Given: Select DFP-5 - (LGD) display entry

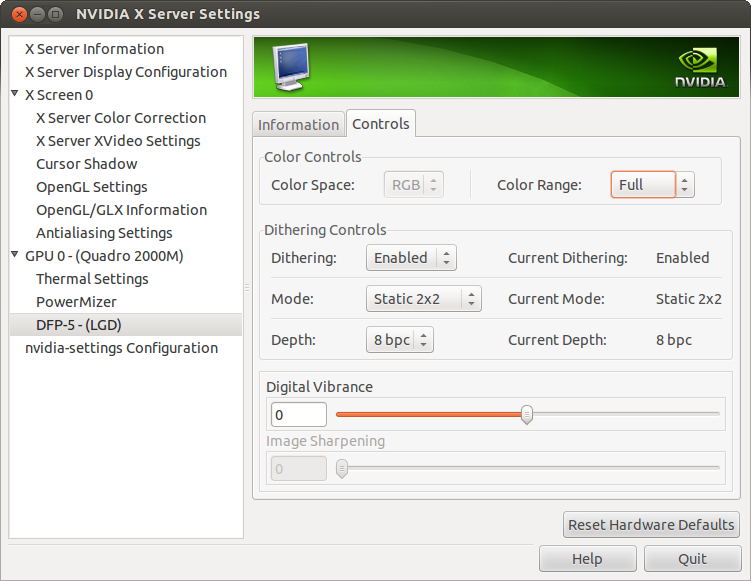Looking at the screenshot, I should click(125, 325).
